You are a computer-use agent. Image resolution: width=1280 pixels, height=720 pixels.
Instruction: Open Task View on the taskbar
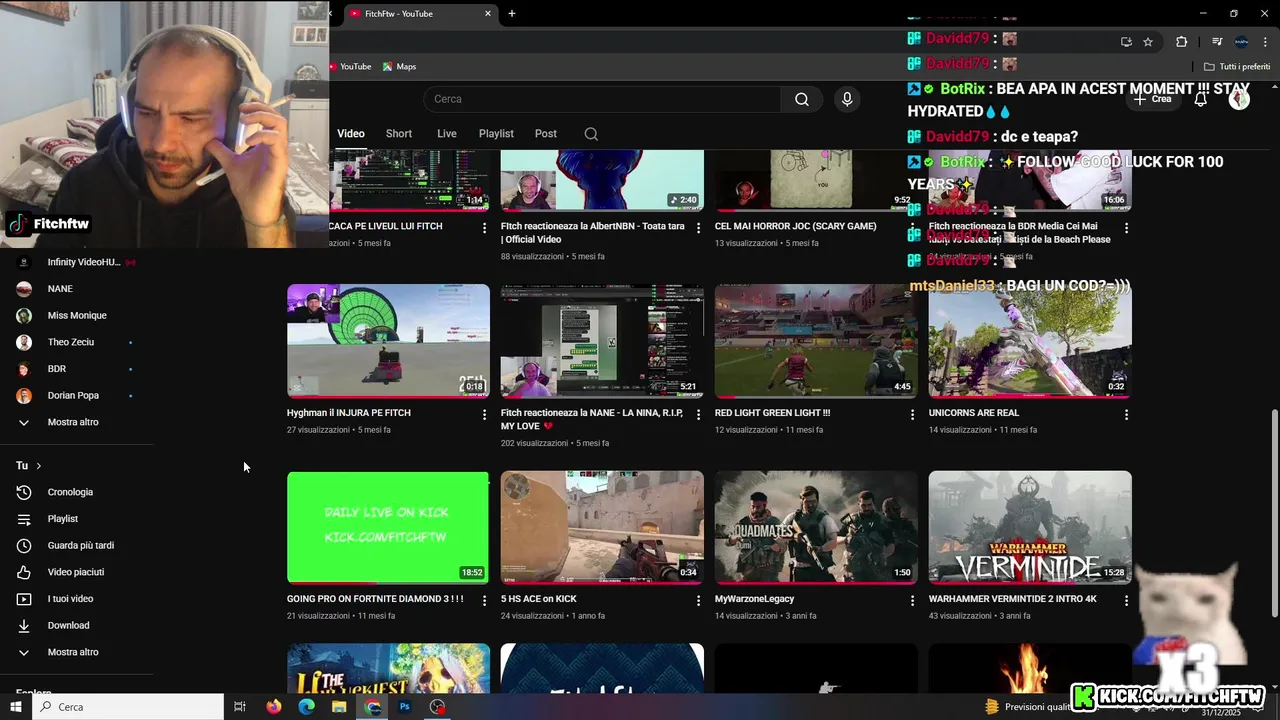[x=240, y=707]
